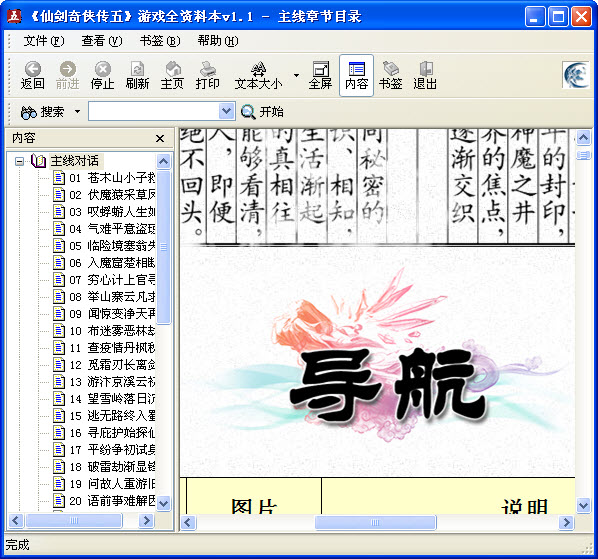
Task: Click the 返回 back toolbar icon
Action: click(x=33, y=75)
